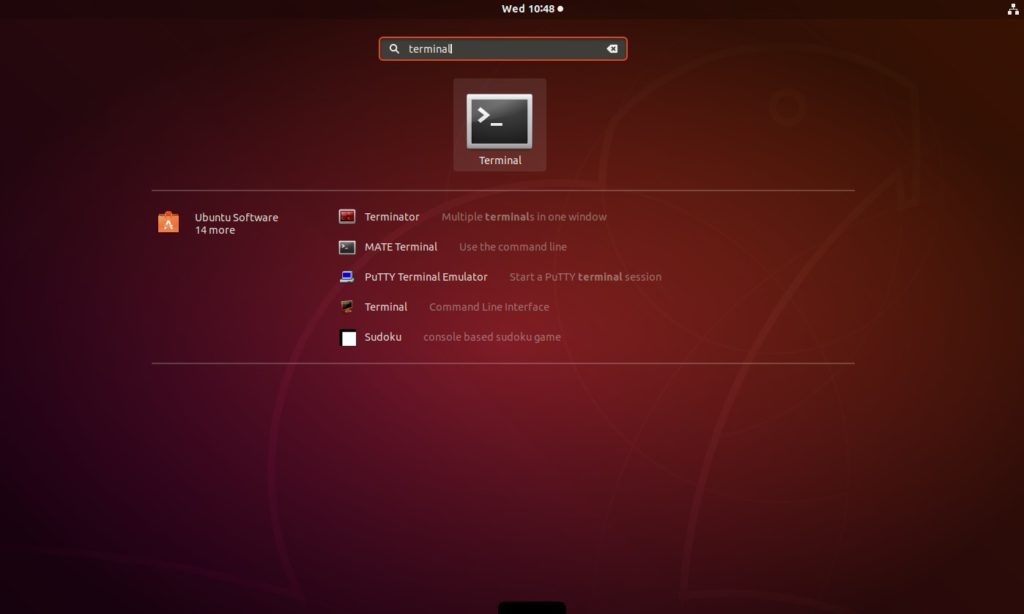The height and width of the screenshot is (614, 1024).
Task: Click the Terminal label under the highlighted icon
Action: coord(499,159)
